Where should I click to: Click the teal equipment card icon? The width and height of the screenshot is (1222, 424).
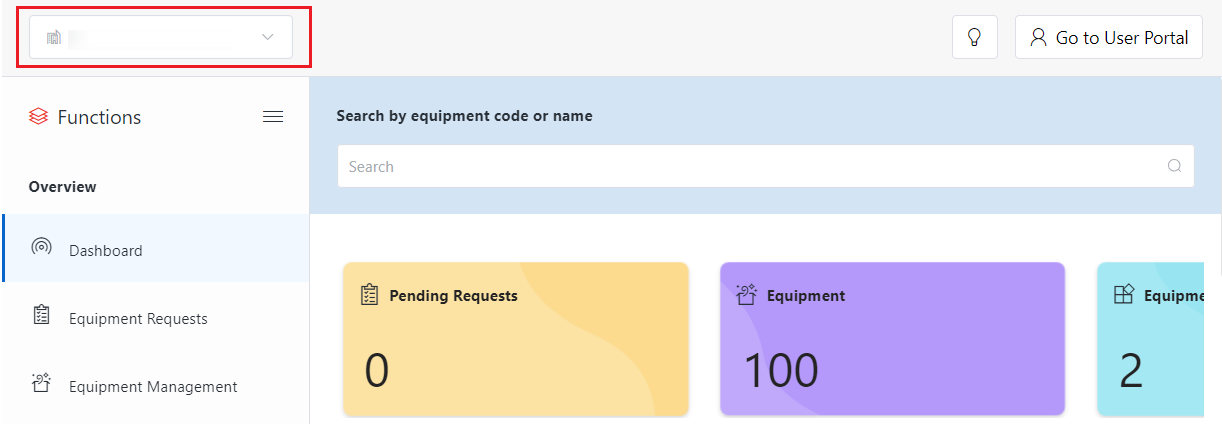pos(1123,295)
